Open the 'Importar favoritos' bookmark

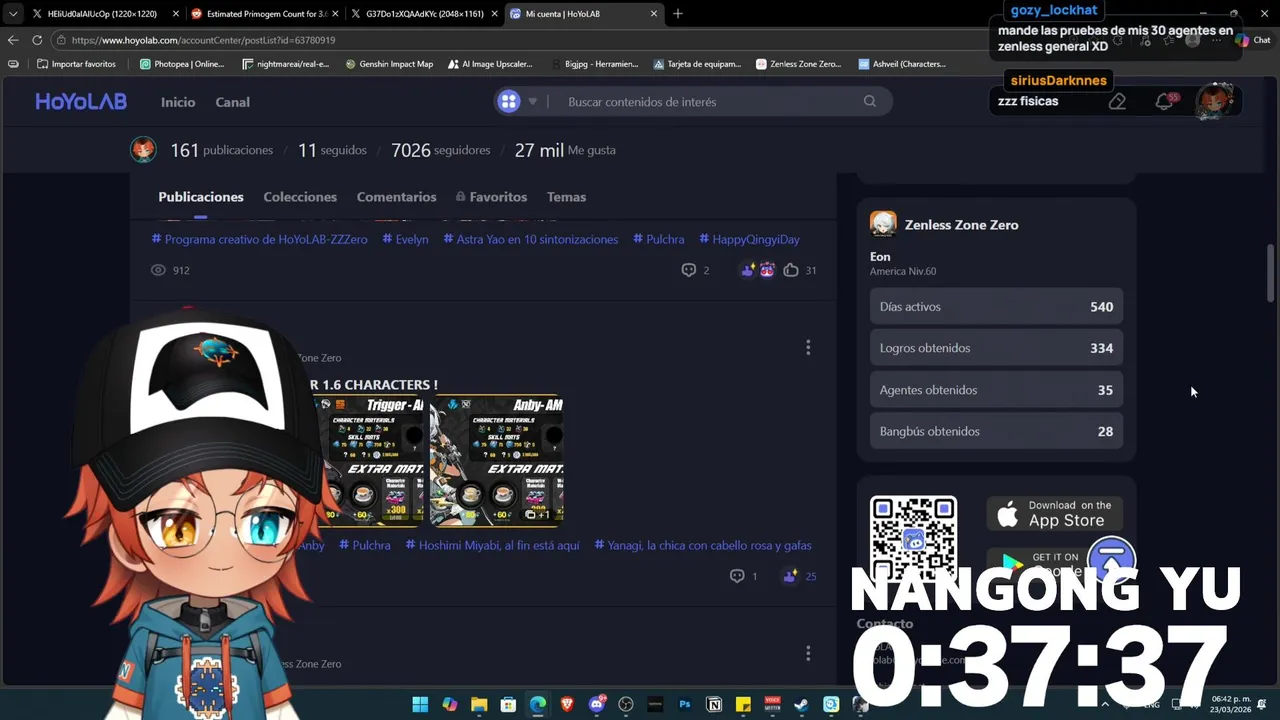(x=76, y=64)
